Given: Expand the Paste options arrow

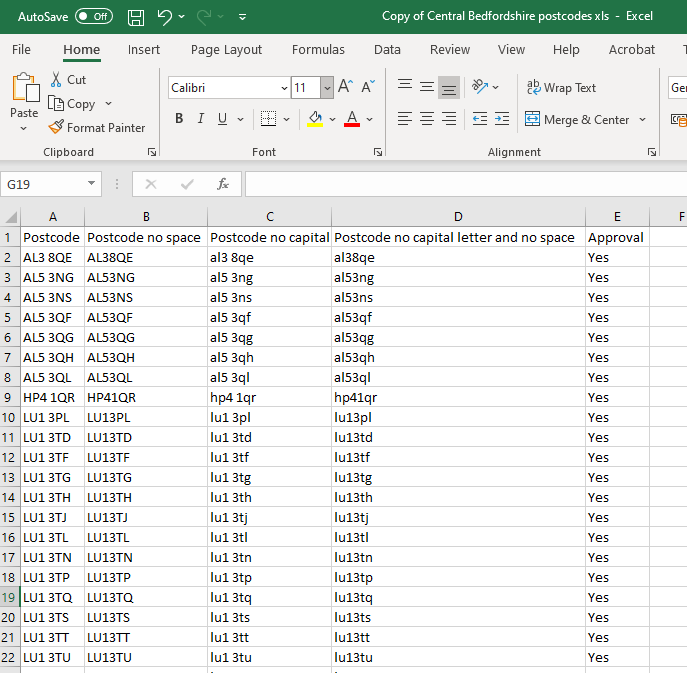Looking at the screenshot, I should [24, 128].
